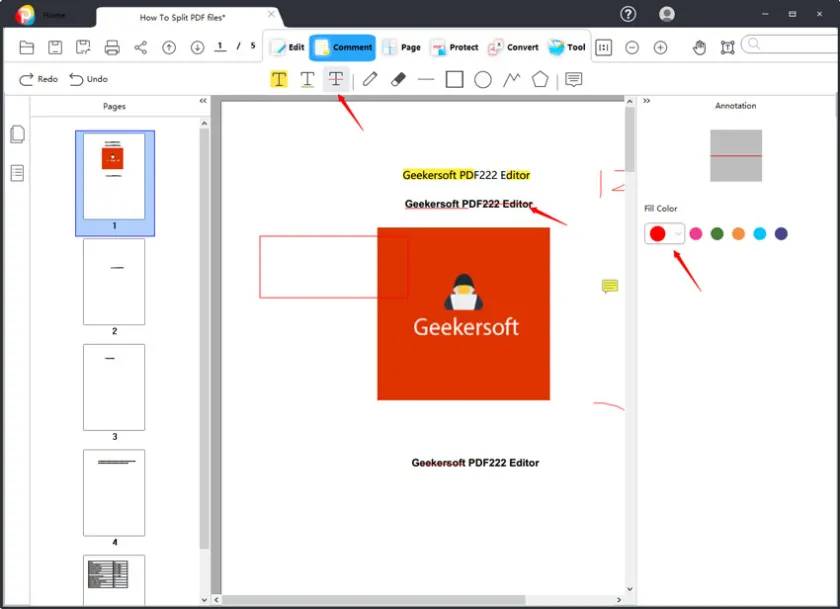The width and height of the screenshot is (840, 609).
Task: Choose the pink fill color swatch
Action: 696,233
